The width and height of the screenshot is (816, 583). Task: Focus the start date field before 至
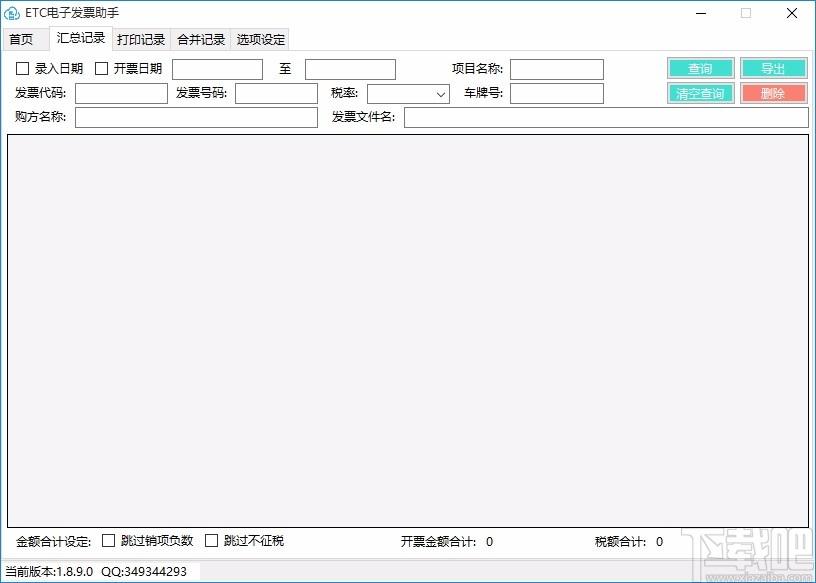pos(218,69)
